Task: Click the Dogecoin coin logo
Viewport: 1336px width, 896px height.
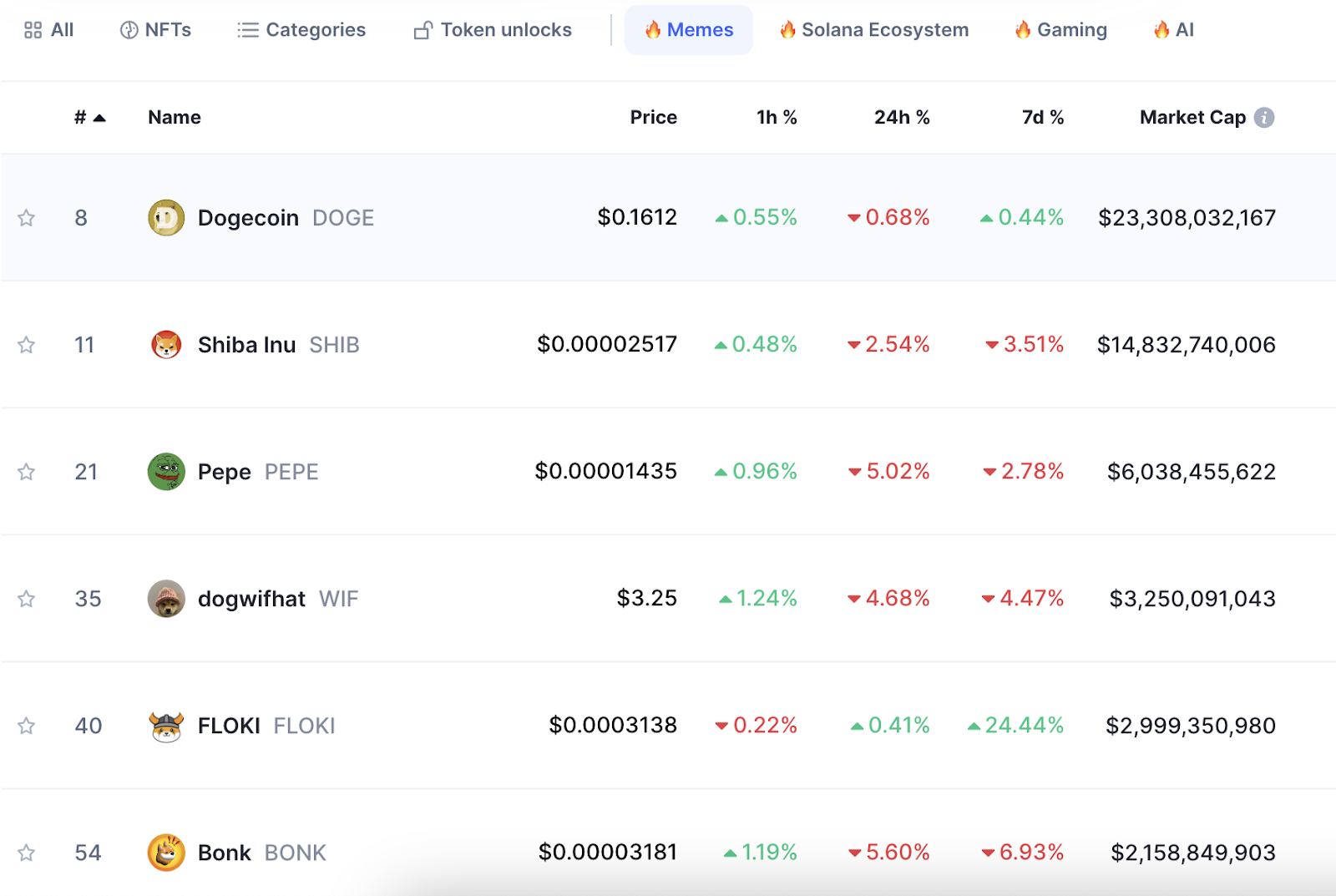Action: 166,218
